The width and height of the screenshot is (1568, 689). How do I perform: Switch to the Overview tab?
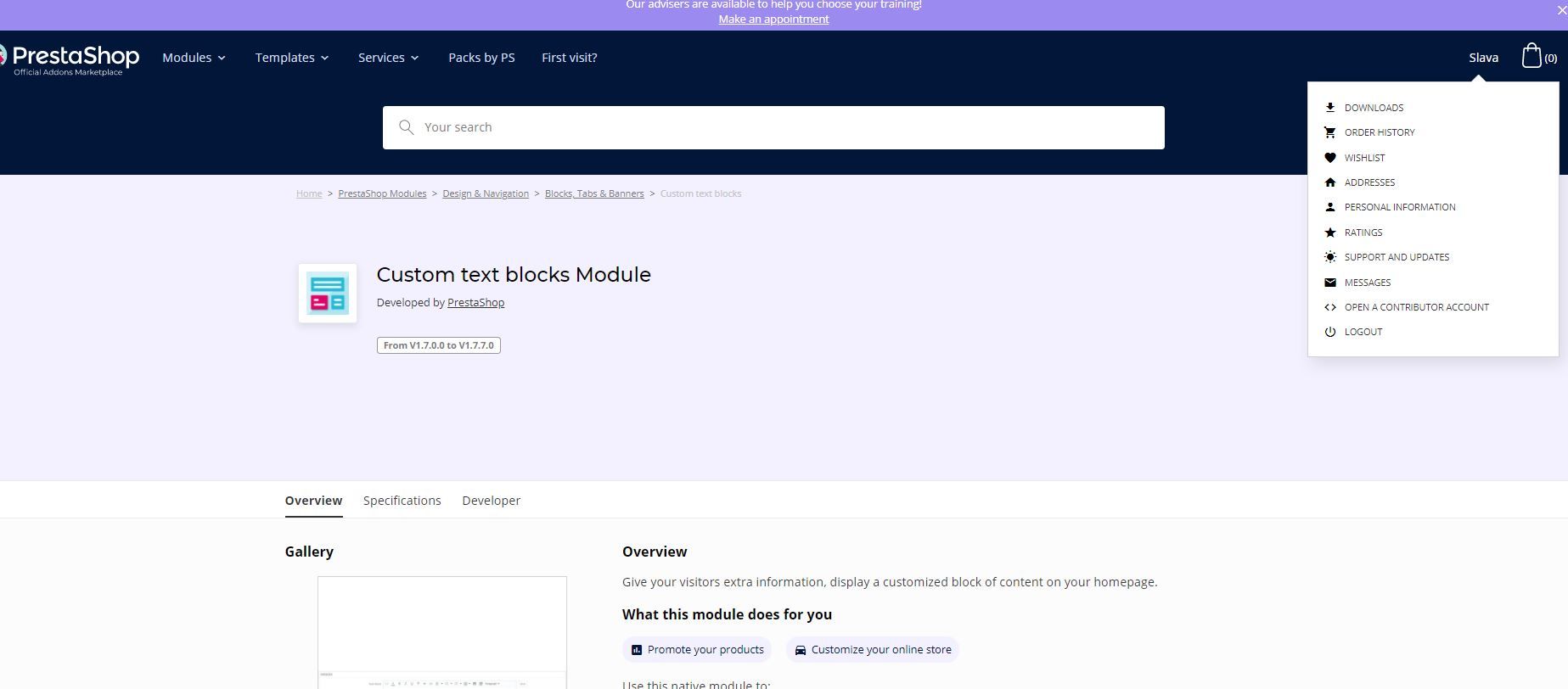point(313,501)
